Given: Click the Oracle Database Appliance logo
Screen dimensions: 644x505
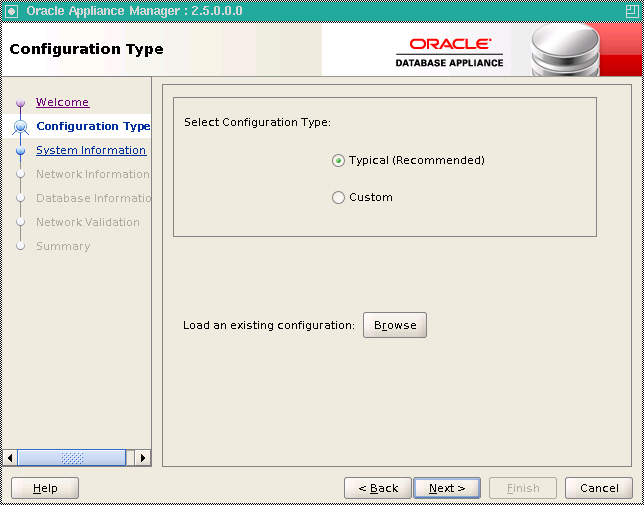Looking at the screenshot, I should (x=449, y=53).
